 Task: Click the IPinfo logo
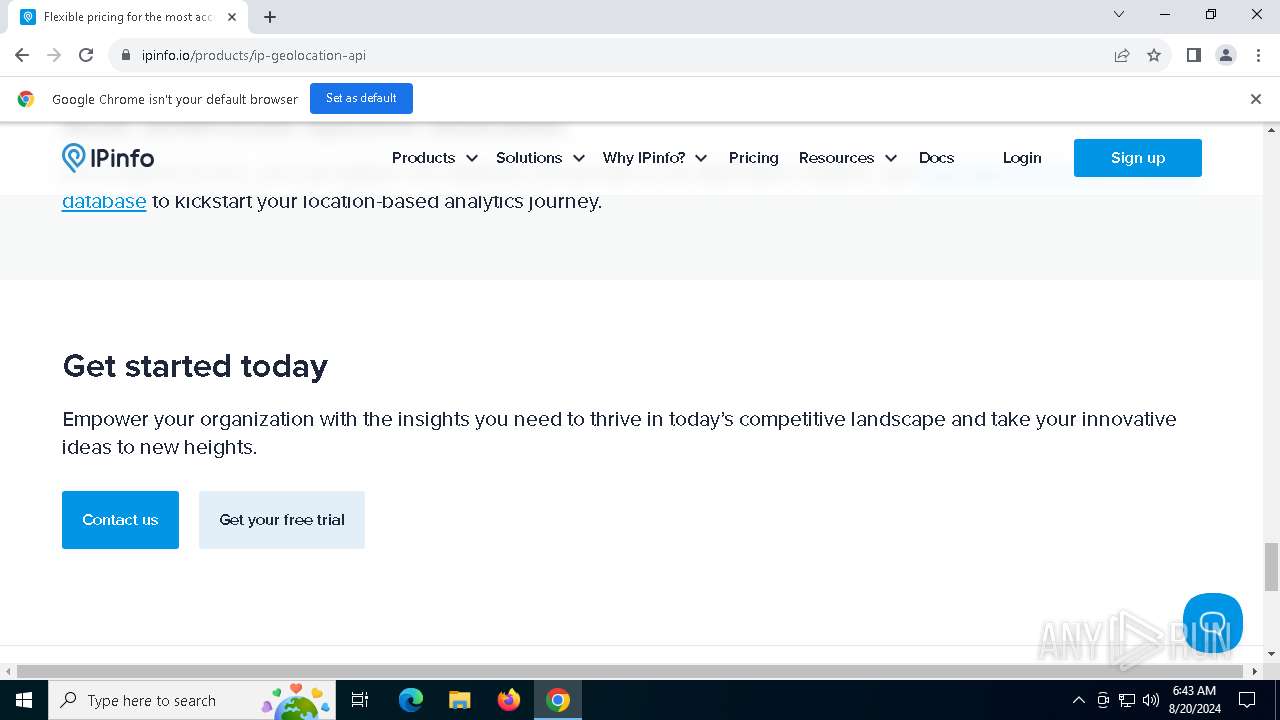tap(108, 158)
